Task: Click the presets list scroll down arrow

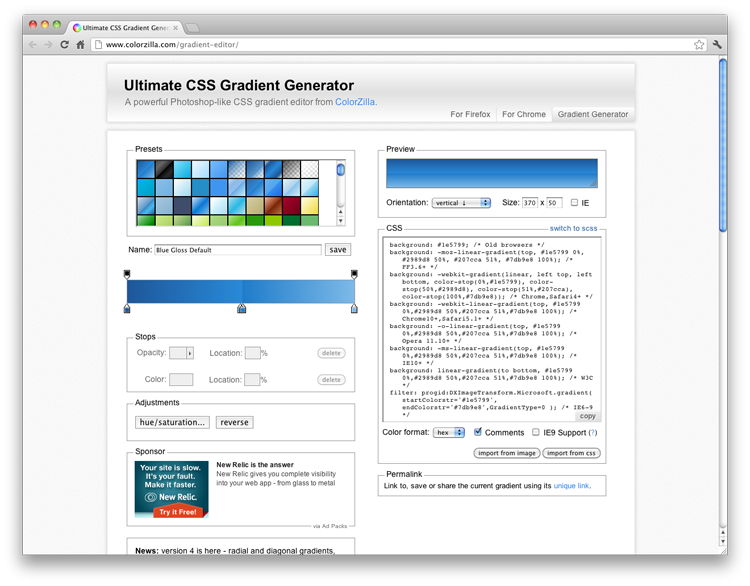Action: pos(341,221)
